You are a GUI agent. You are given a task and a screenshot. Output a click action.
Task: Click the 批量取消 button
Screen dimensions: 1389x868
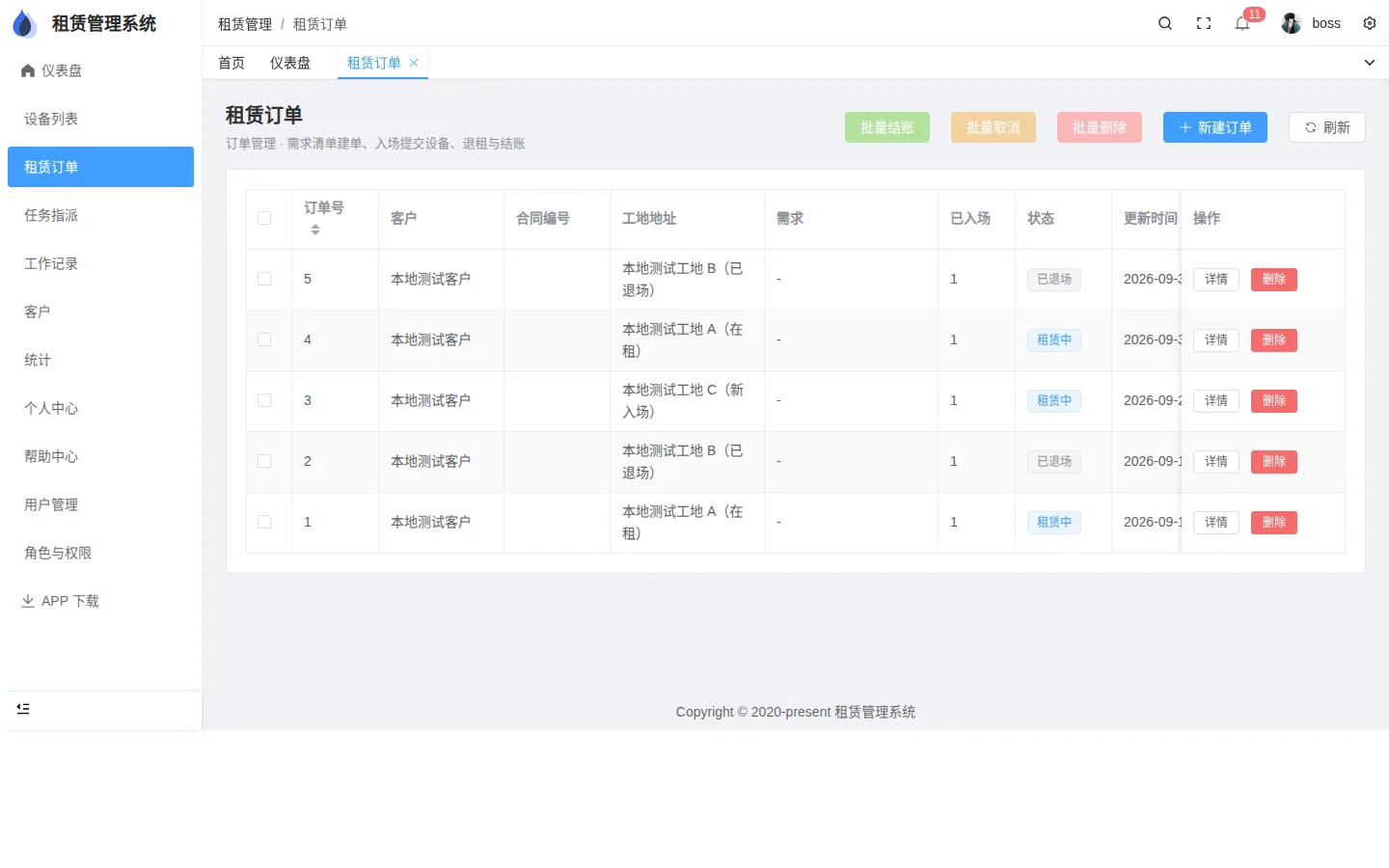click(x=994, y=127)
